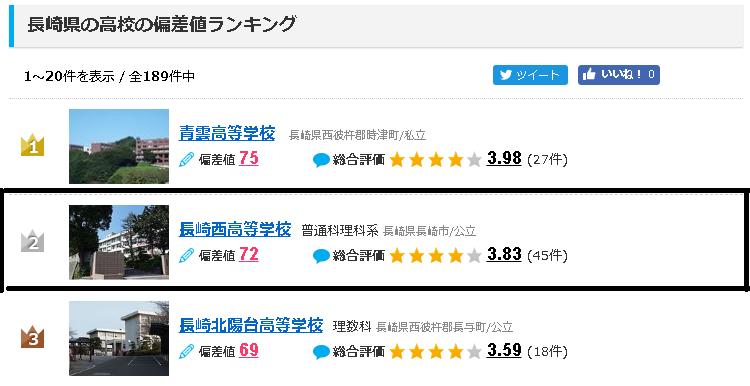Viewport: 750px width, 386px height.
Task: Click the 長崎北陽台高等学校 building photo
Action: pyautogui.click(x=119, y=338)
